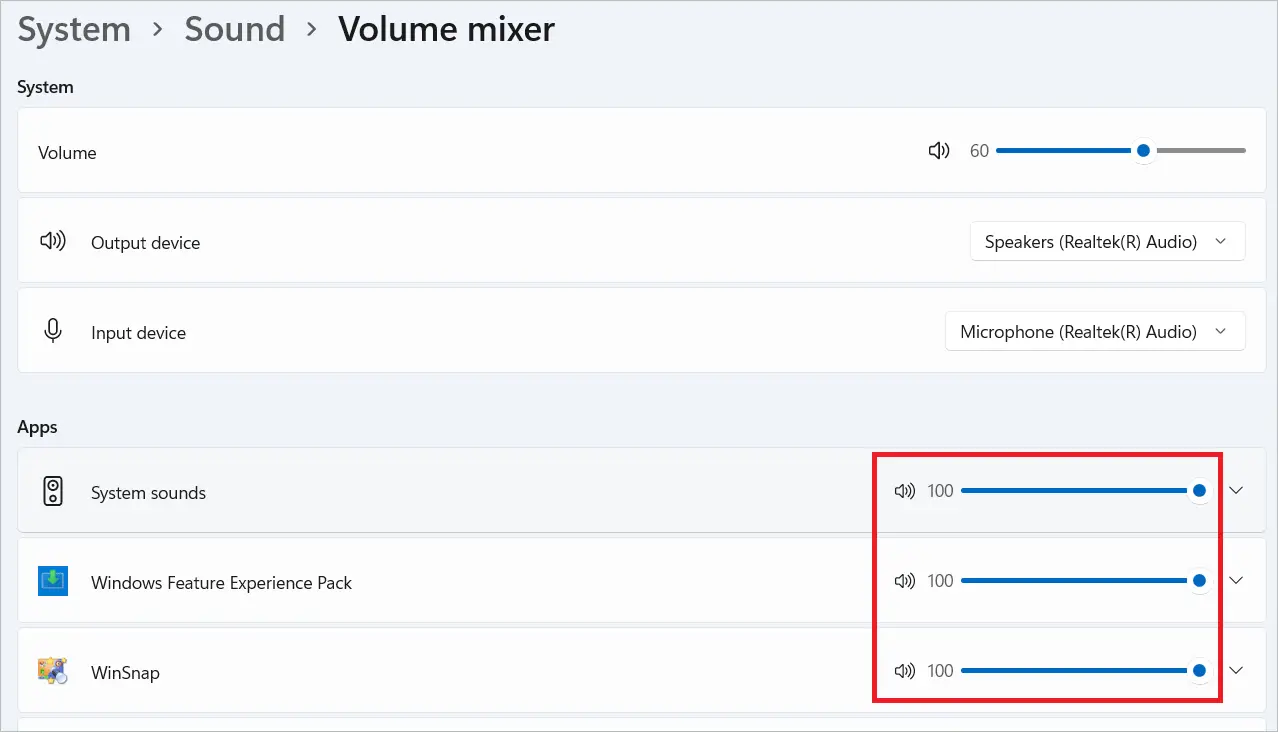This screenshot has height=732, width=1278.
Task: Click the system Volume slider track
Action: [x=1120, y=151]
